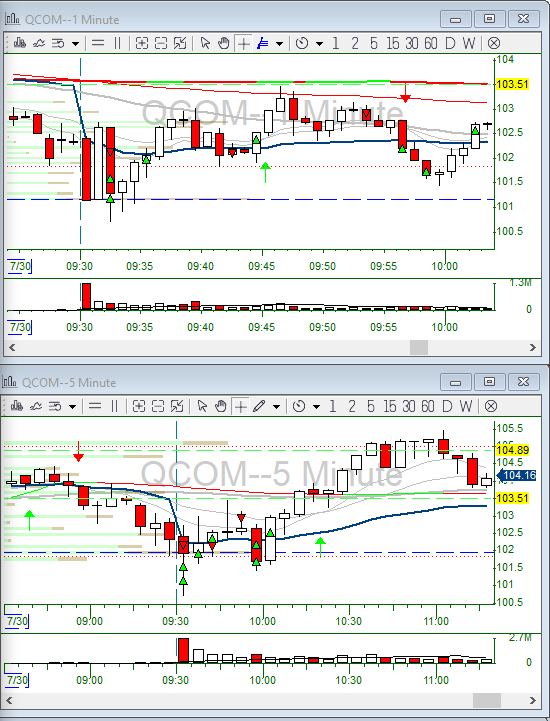Switch the 5 Minute chart to Daily (D)

pos(447,406)
